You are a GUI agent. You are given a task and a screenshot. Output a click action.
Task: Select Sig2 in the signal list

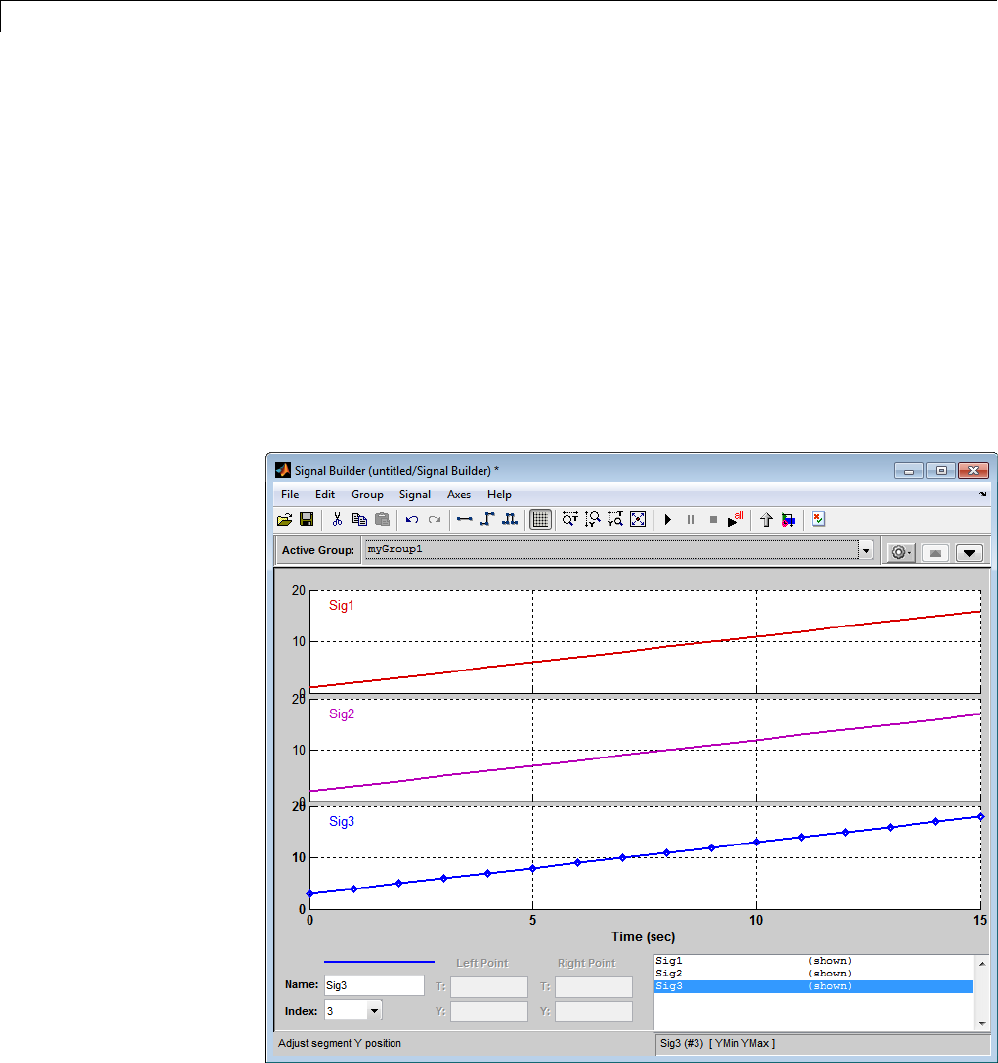pyautogui.click(x=814, y=973)
